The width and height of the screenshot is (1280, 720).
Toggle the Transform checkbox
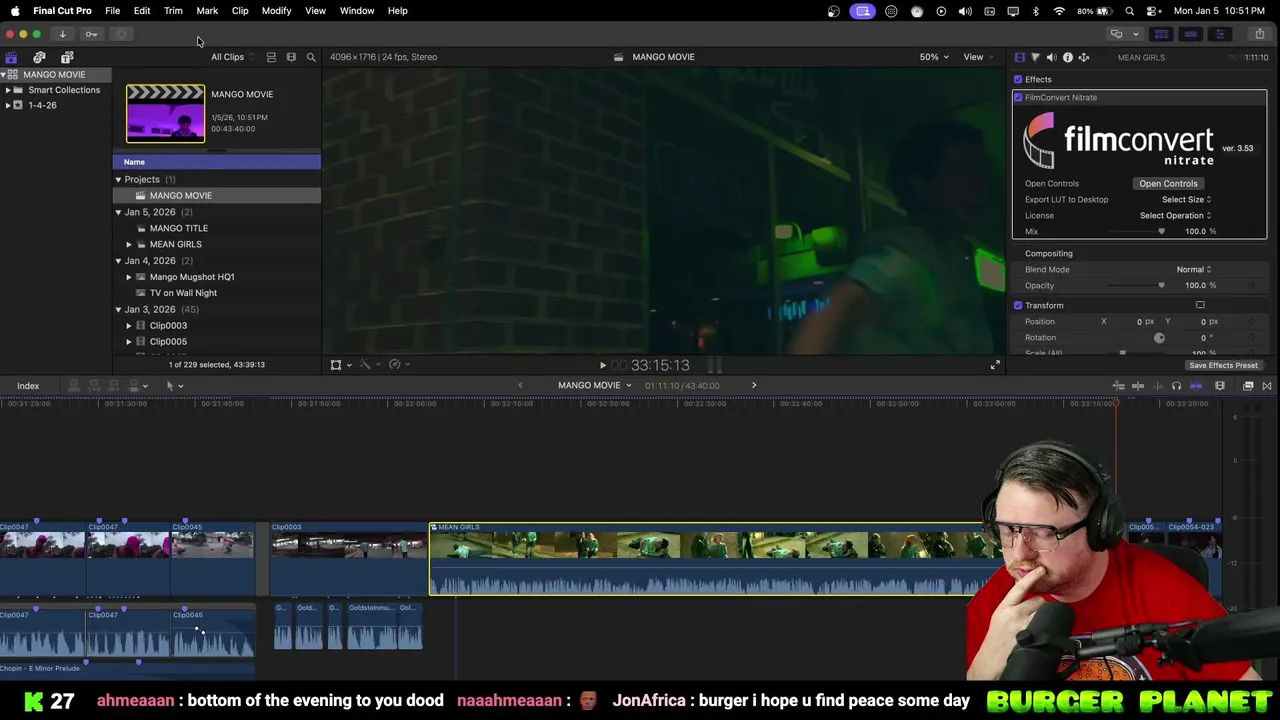pos(1018,306)
